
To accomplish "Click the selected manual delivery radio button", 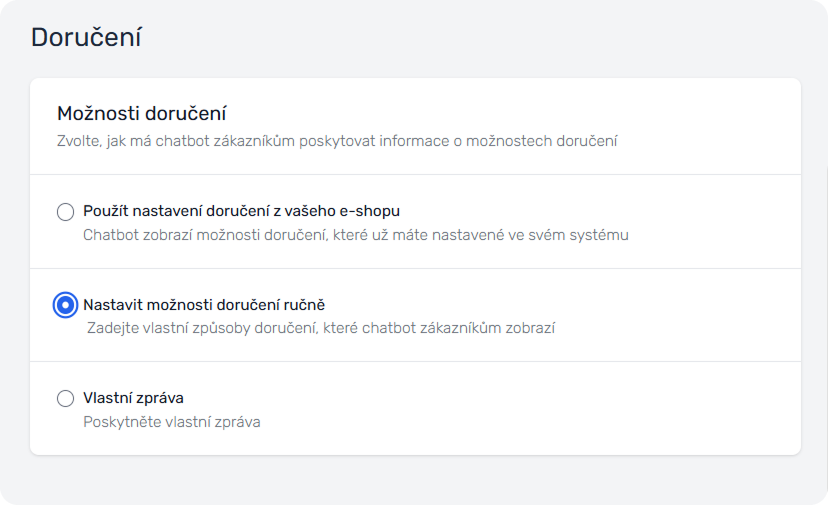I will [x=66, y=305].
